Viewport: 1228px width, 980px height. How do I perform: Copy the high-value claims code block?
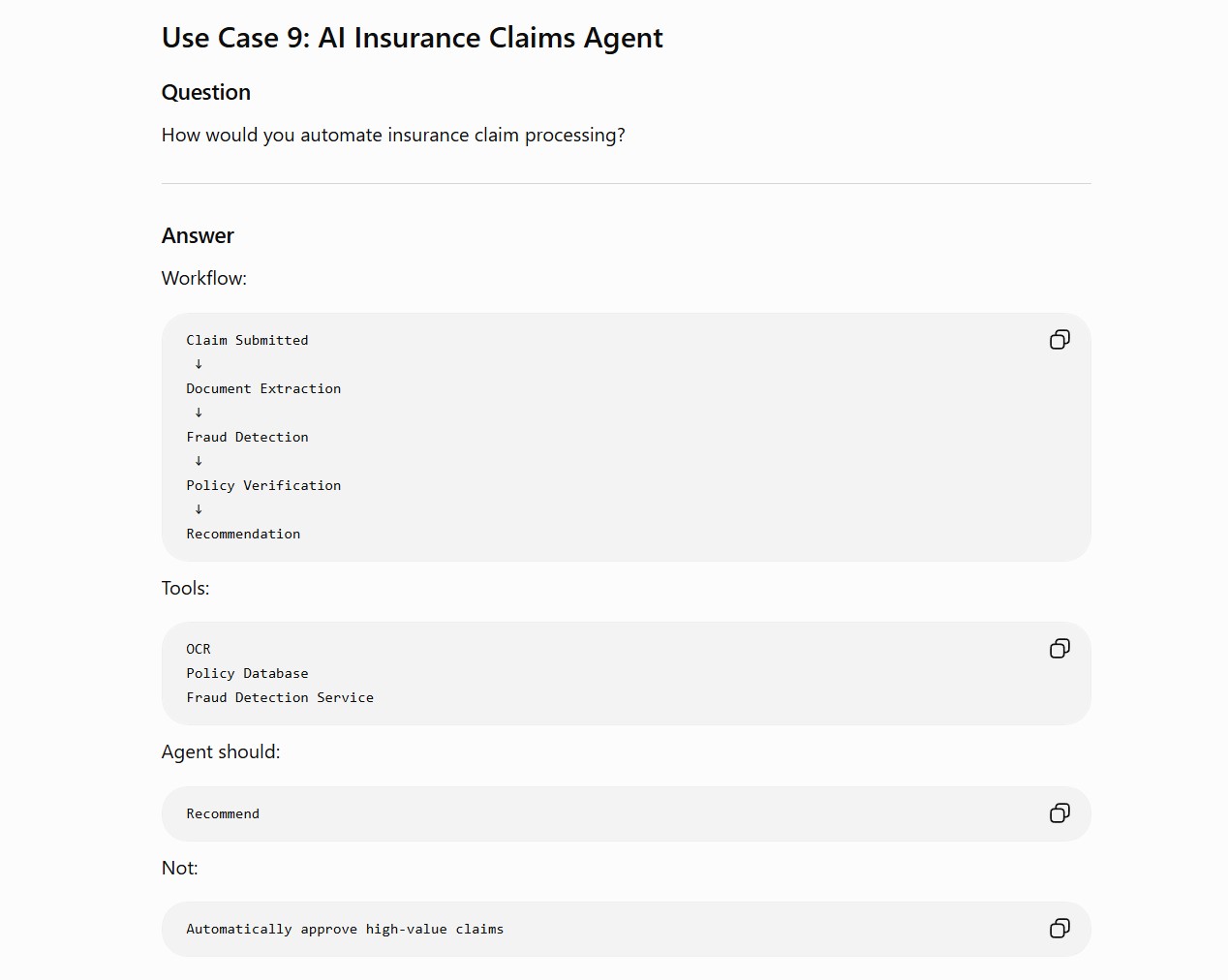point(1059,929)
